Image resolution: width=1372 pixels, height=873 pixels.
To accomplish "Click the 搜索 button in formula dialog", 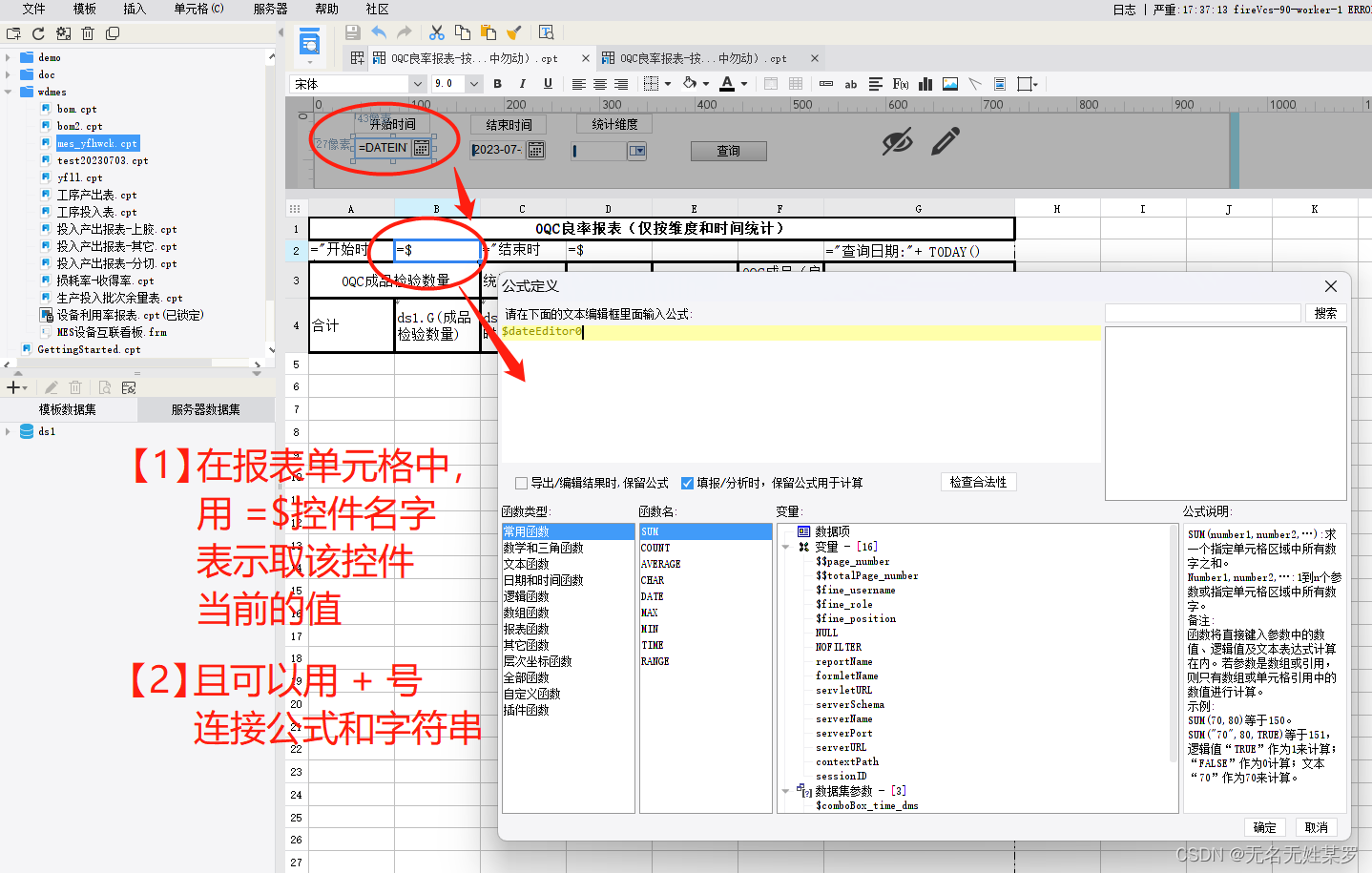I will coord(1325,313).
